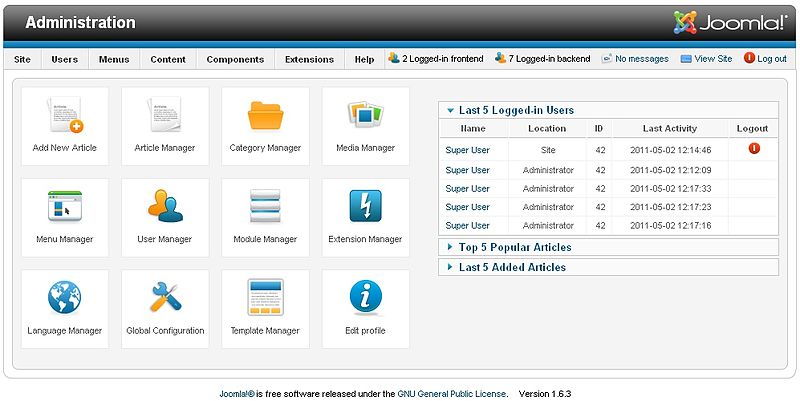Viewport: 800px width, 401px height.
Task: Click the No messages link
Action: click(x=642, y=59)
